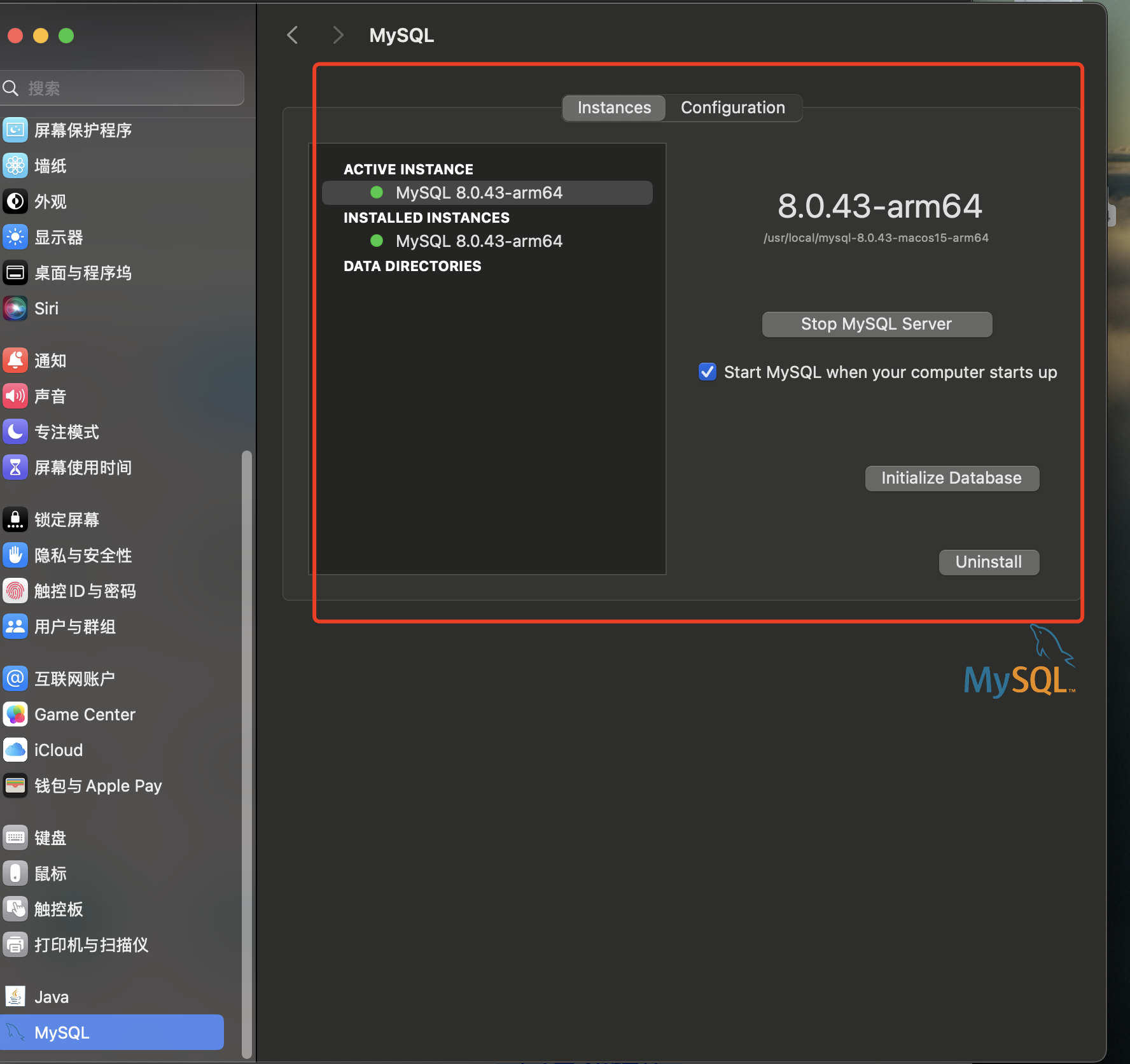Image resolution: width=1130 pixels, height=1064 pixels.
Task: Open Game Center icon
Action: (x=15, y=715)
